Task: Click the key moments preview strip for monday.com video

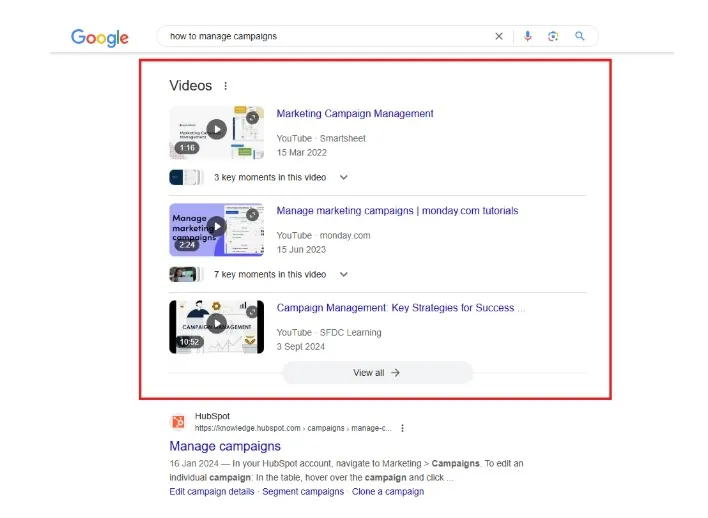Action: [x=186, y=275]
